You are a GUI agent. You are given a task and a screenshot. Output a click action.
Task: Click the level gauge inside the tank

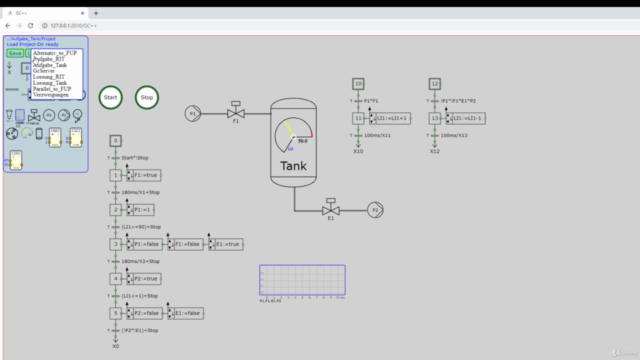(293, 136)
